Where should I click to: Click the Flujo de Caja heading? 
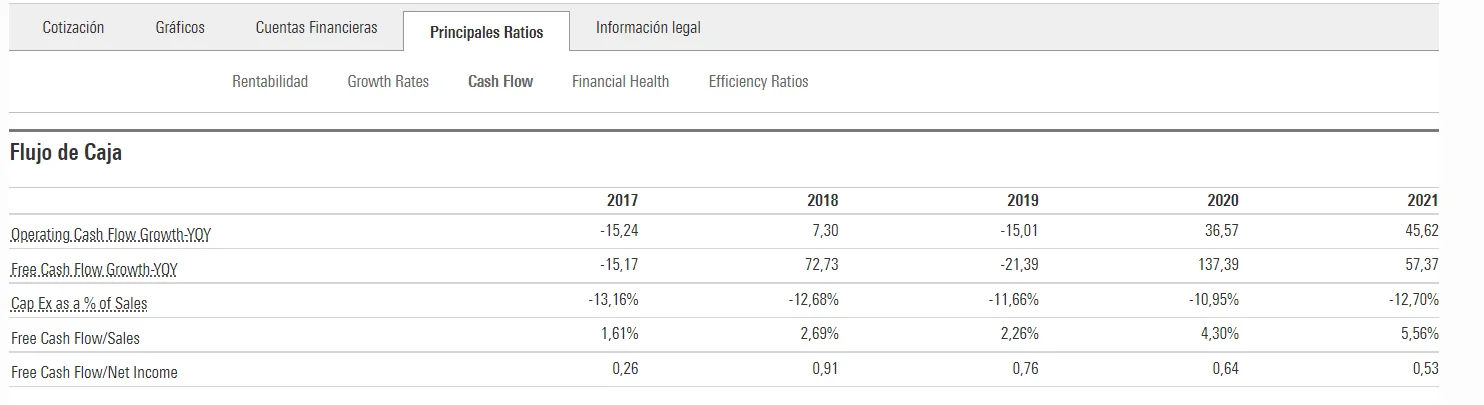pos(65,153)
